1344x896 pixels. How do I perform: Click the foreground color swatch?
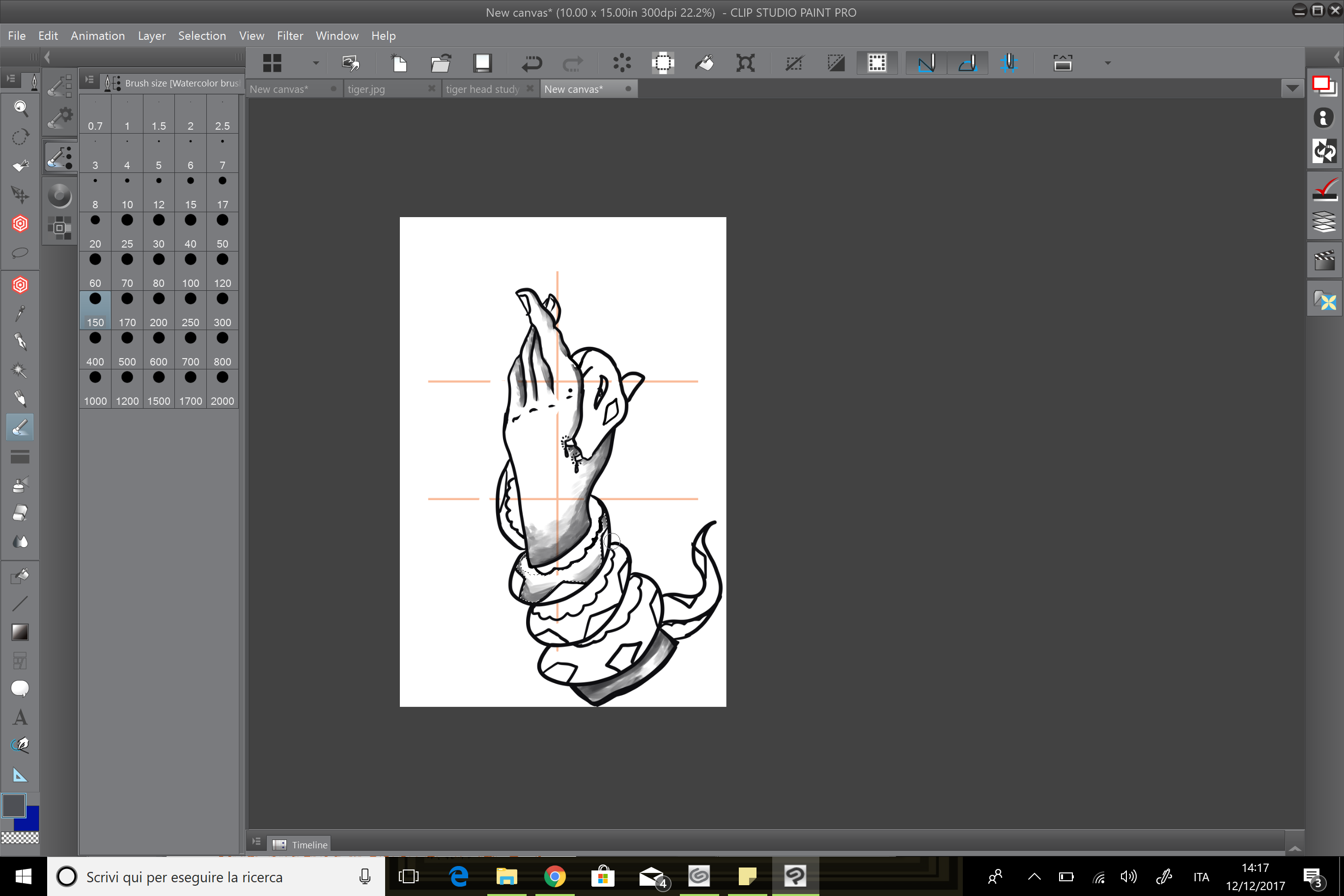[13, 806]
